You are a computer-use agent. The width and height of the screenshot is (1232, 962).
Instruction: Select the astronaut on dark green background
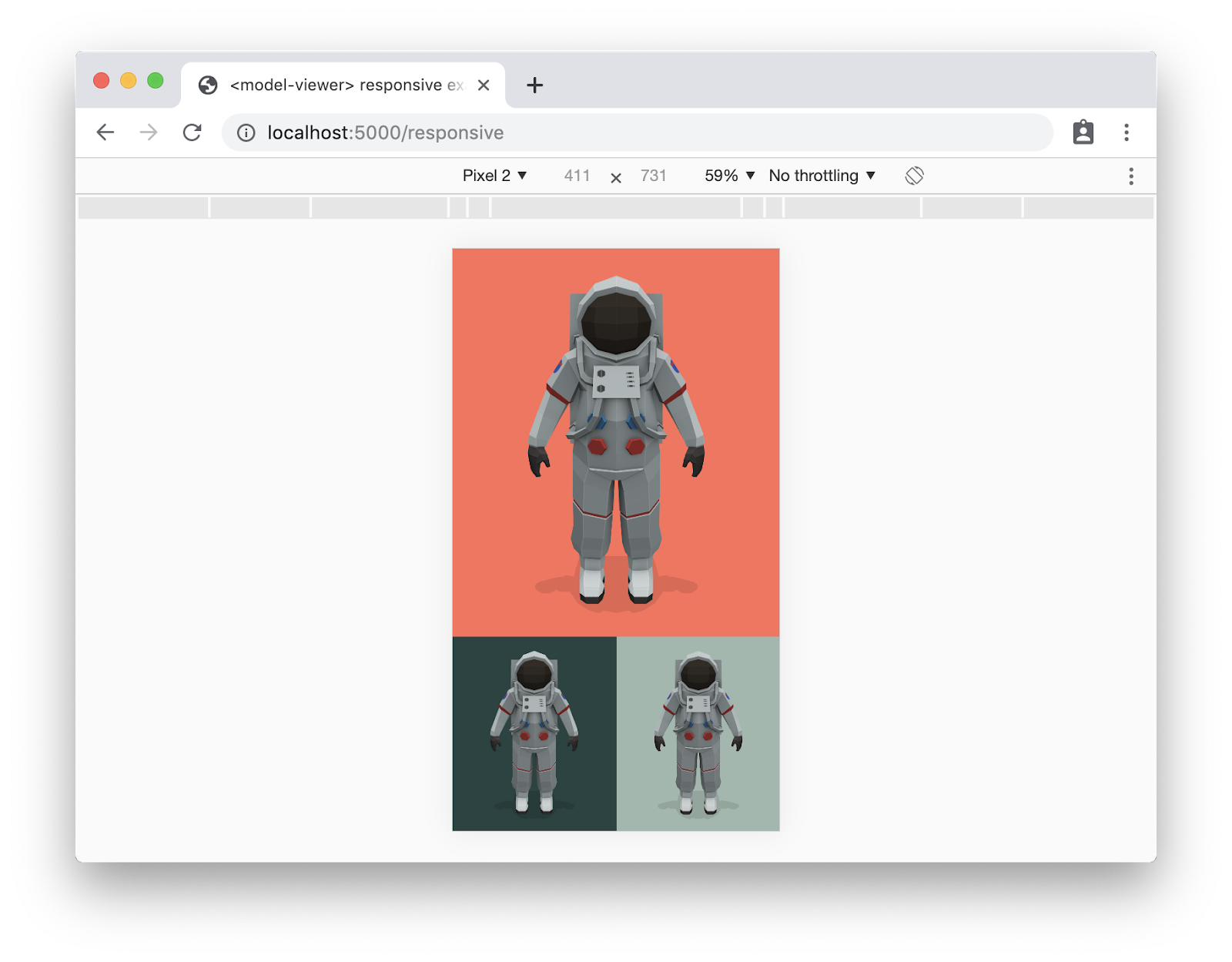[x=534, y=733]
